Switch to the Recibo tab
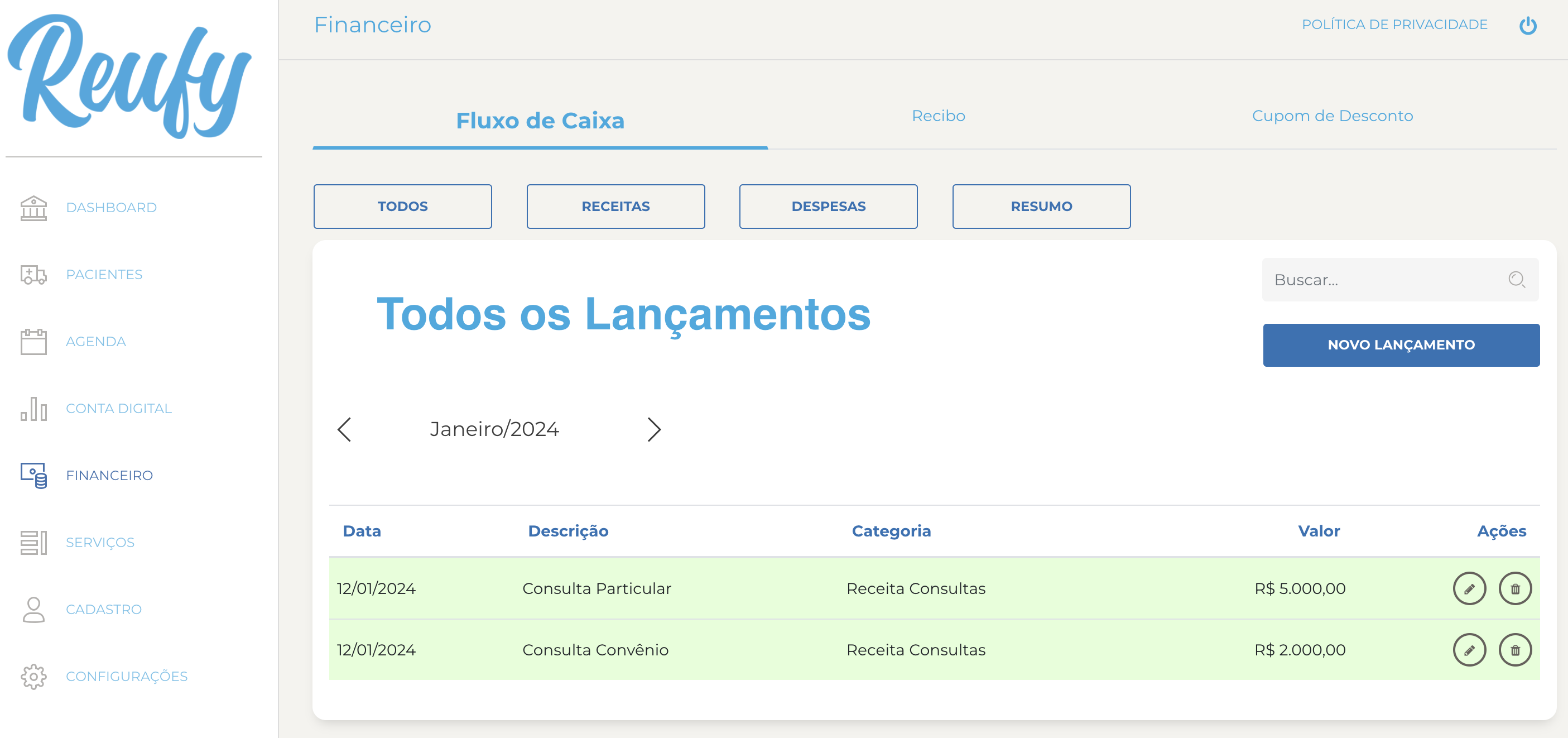The height and width of the screenshot is (738, 1568). pyautogui.click(x=938, y=116)
